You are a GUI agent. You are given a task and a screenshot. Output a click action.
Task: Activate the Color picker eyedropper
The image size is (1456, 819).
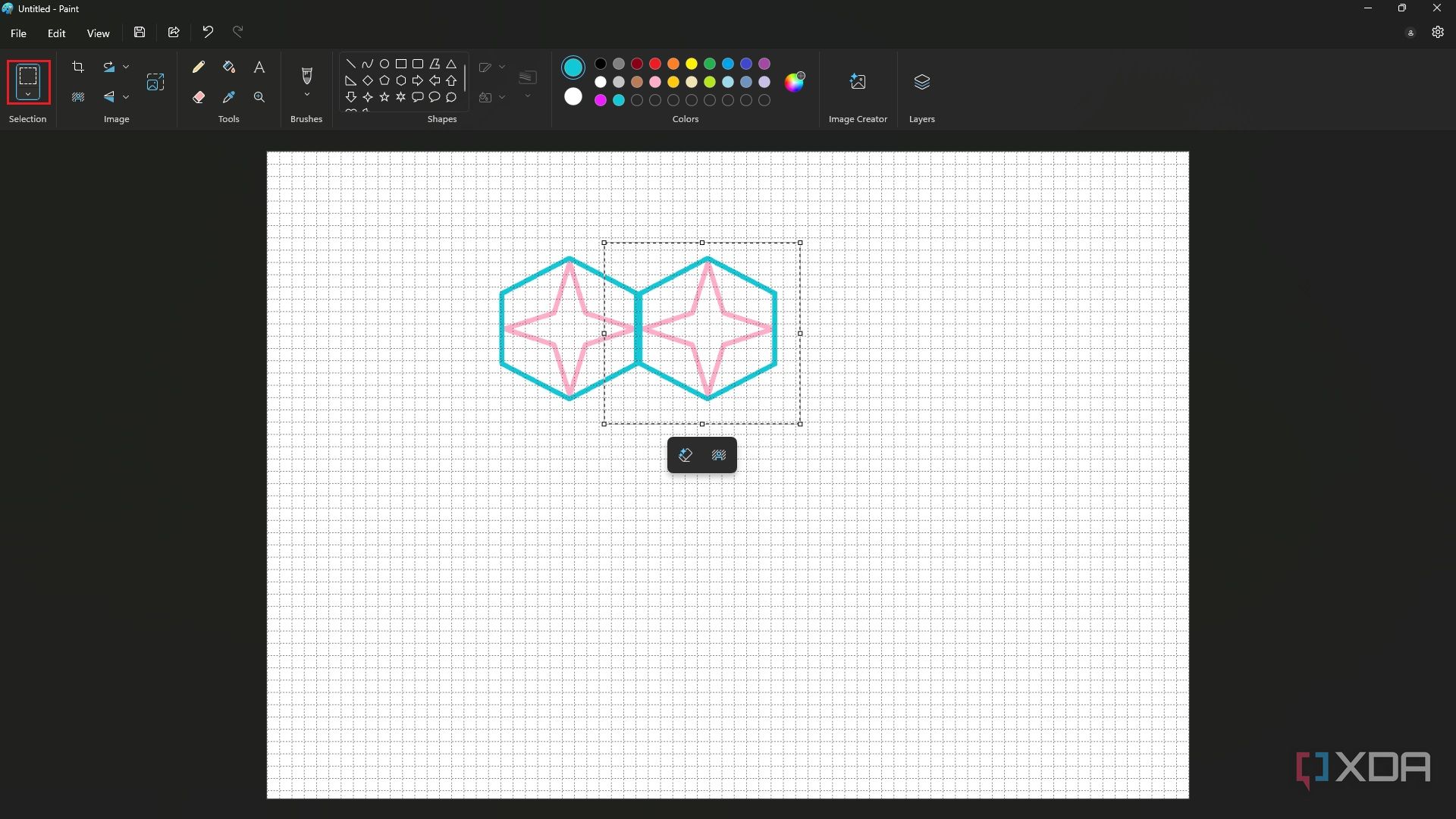pos(229,97)
